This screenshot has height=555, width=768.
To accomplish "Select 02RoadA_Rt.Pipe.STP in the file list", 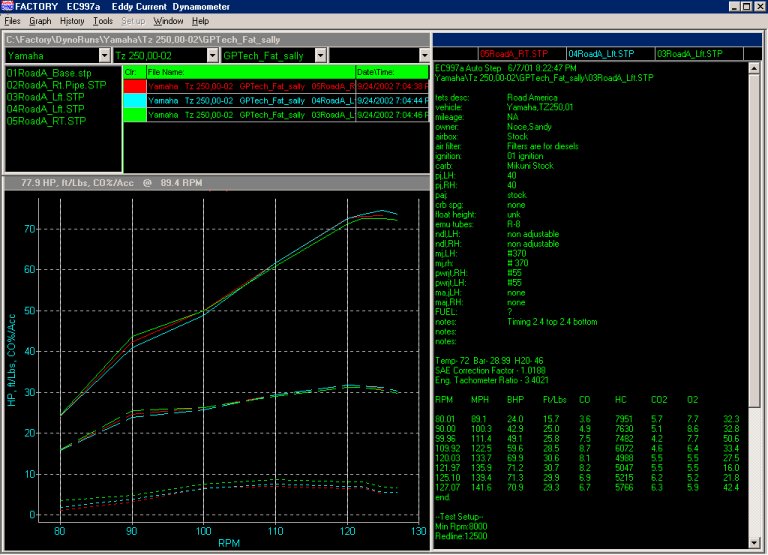I will coord(56,86).
